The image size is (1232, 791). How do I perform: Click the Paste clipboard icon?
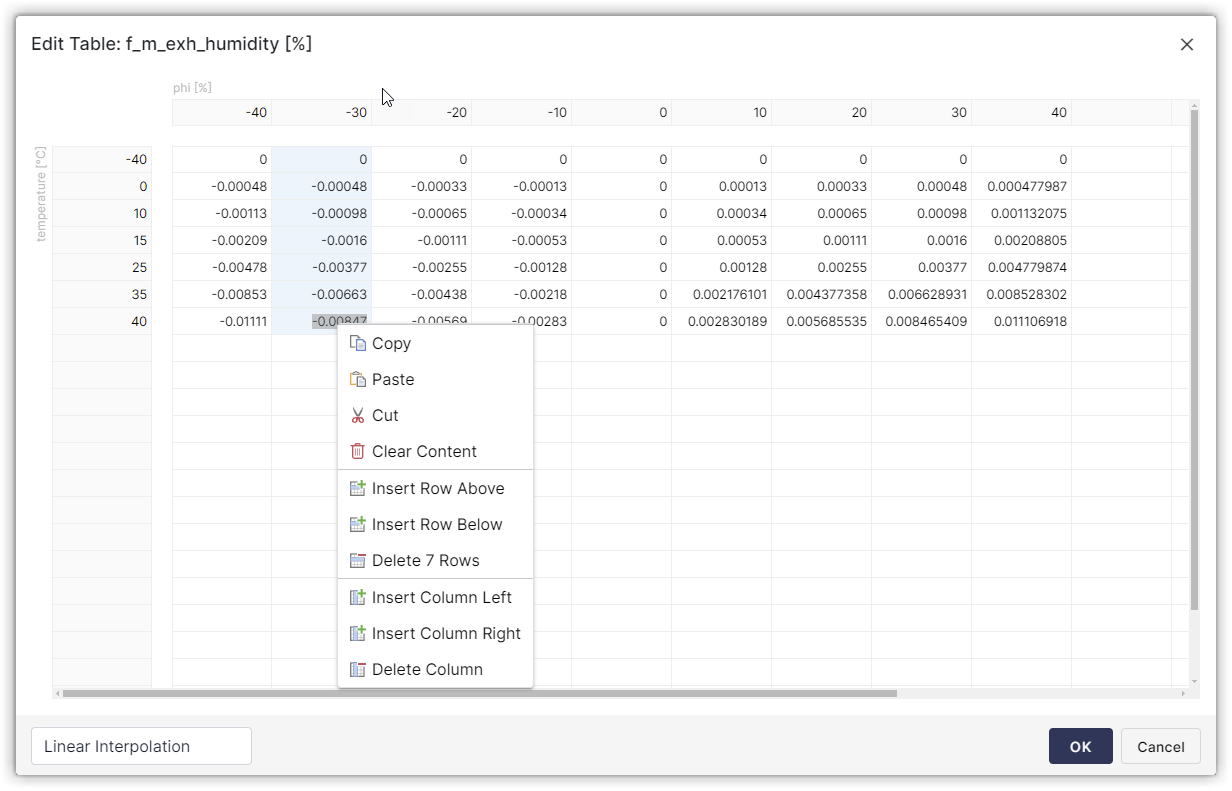(358, 379)
